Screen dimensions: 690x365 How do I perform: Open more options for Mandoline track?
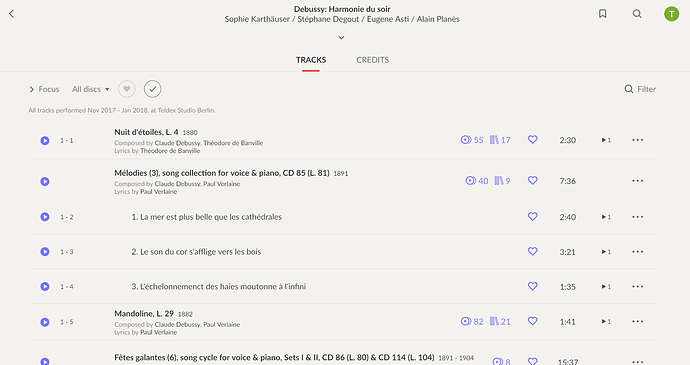tap(638, 321)
